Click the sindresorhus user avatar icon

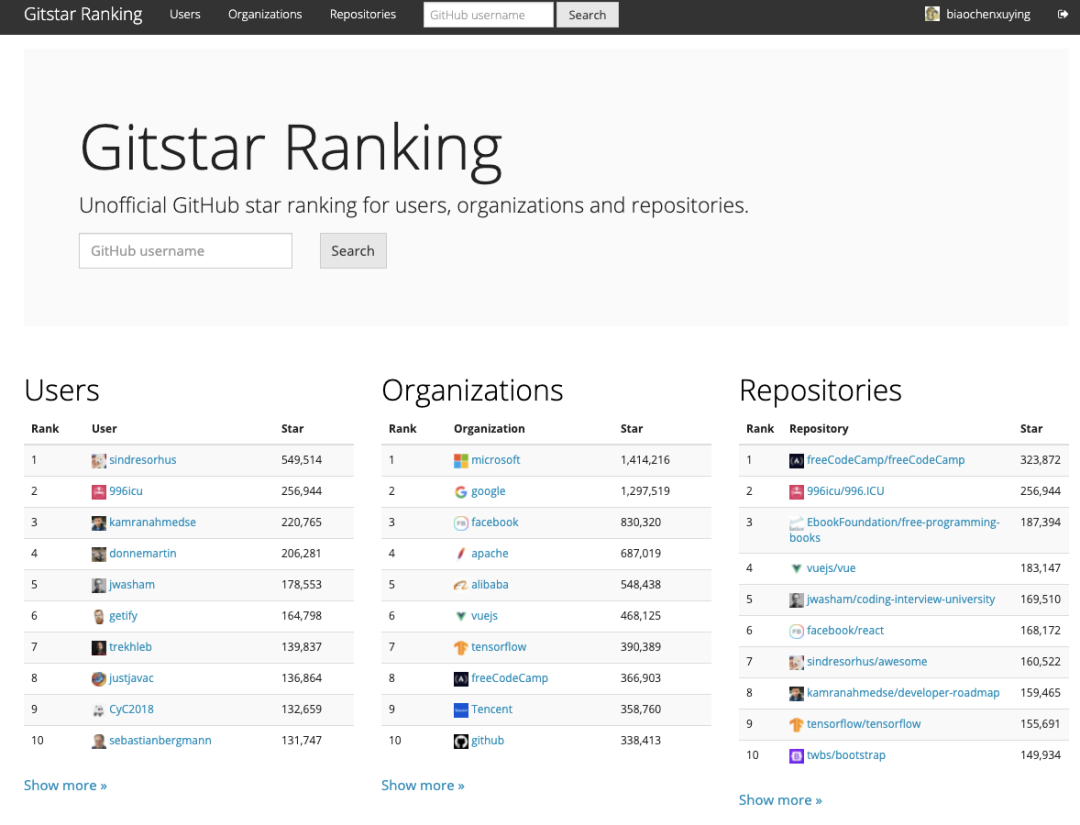click(x=99, y=461)
